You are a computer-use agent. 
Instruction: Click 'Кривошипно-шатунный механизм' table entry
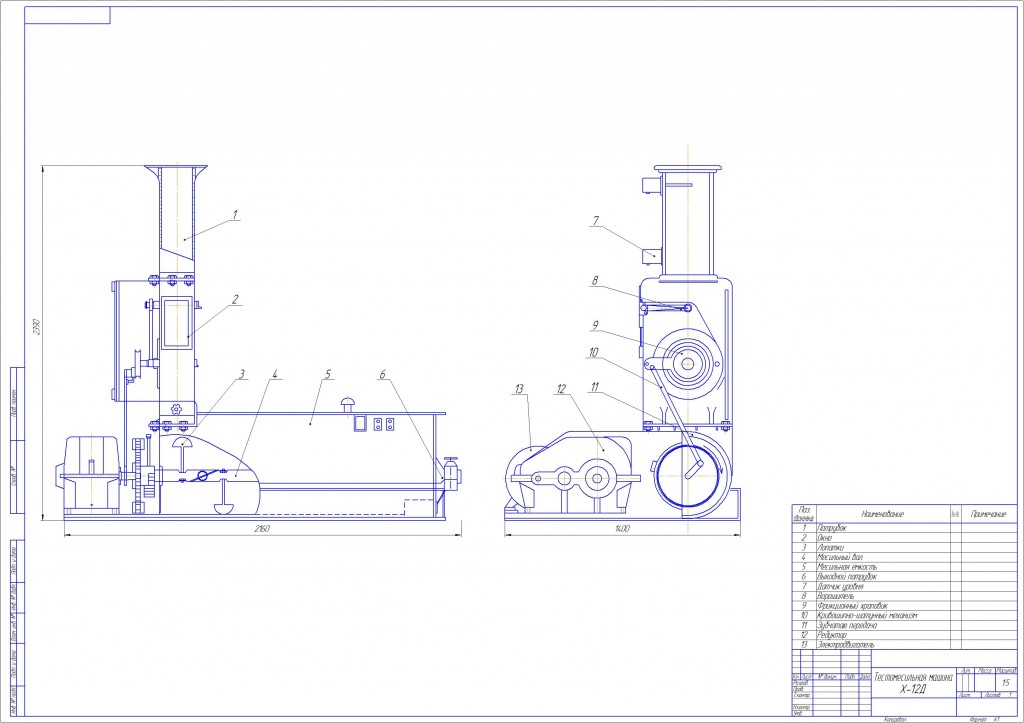(867, 615)
